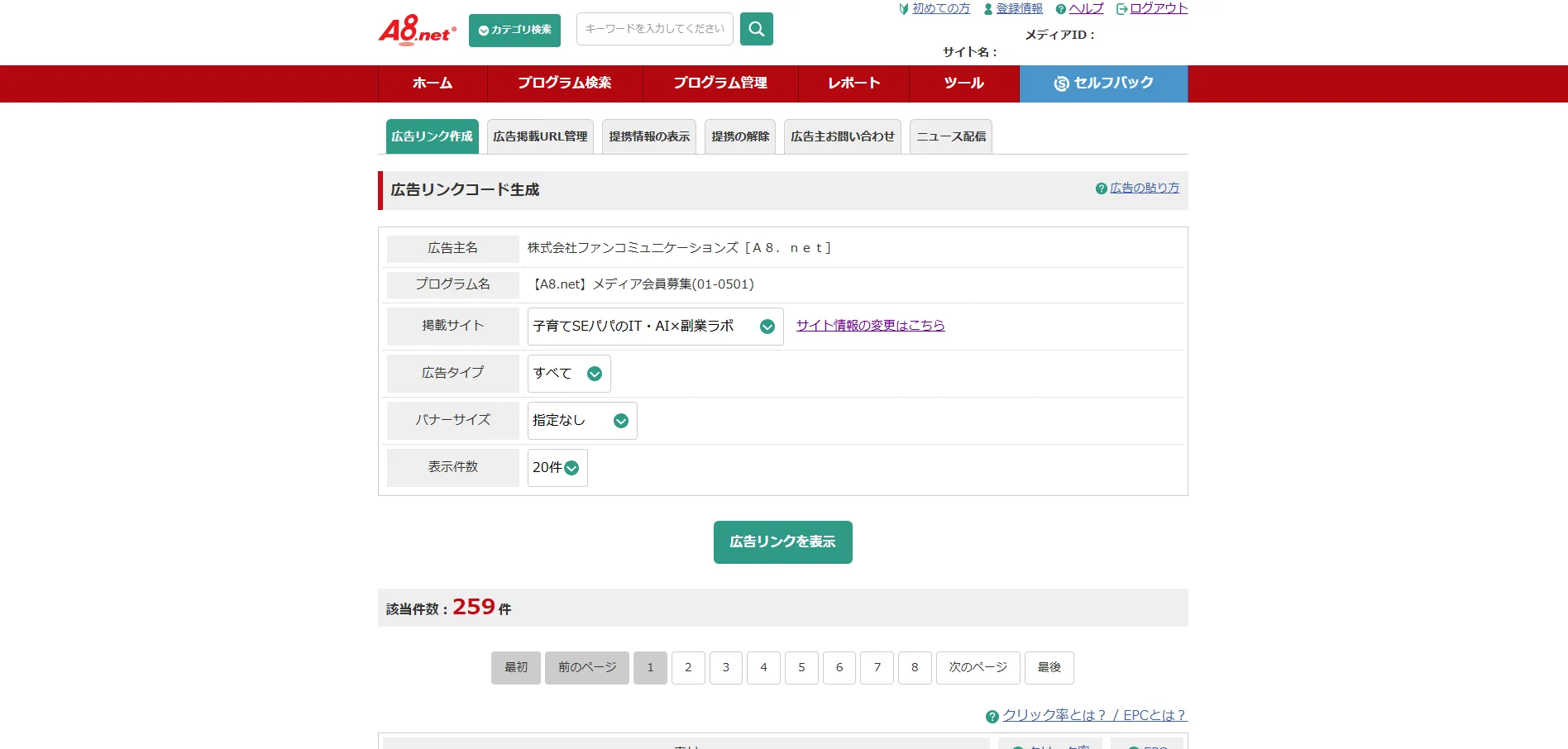This screenshot has height=749, width=1568.
Task: Expand the 広告タイプ dropdown
Action: (x=569, y=374)
